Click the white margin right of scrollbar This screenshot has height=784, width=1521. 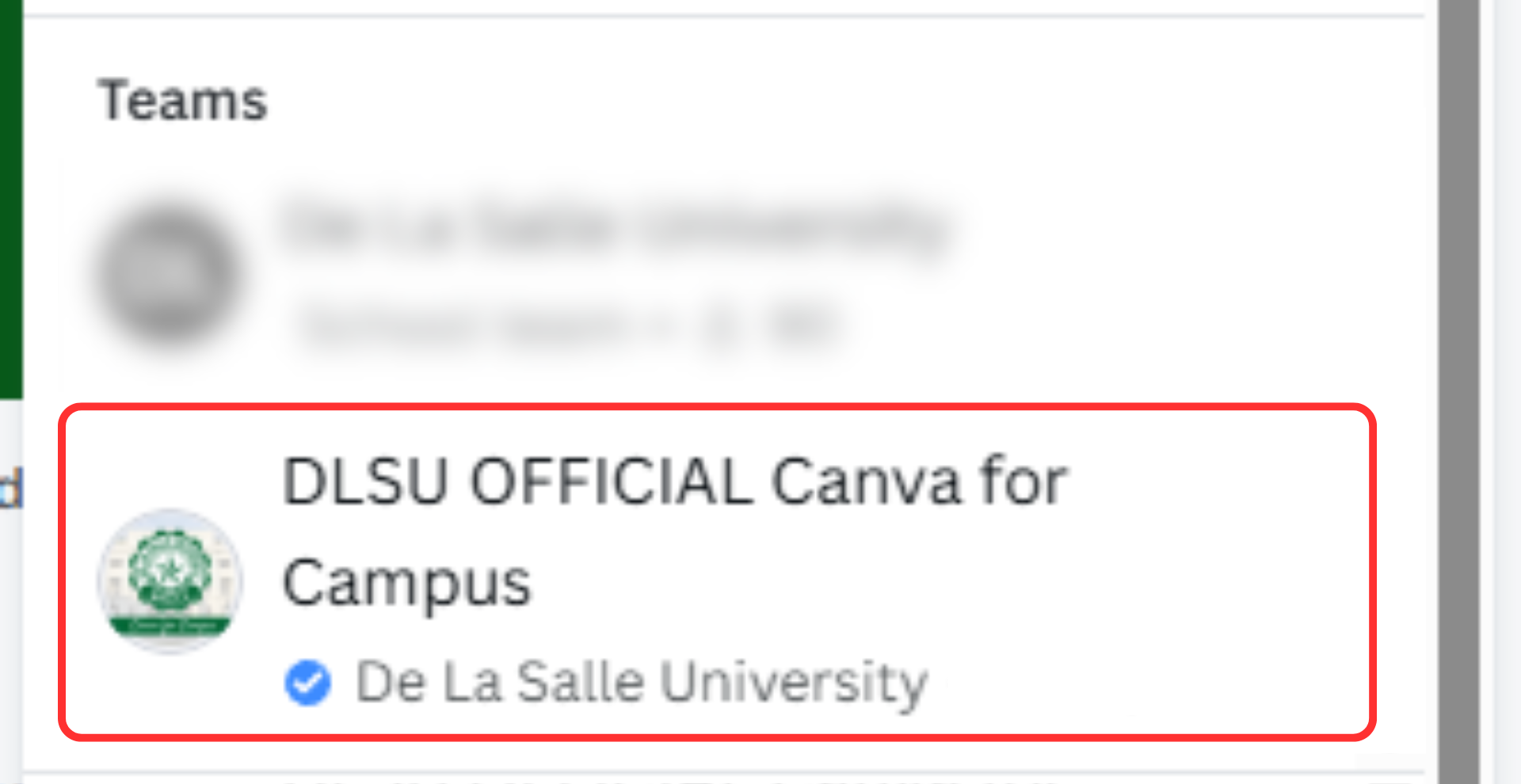[x=1505, y=392]
